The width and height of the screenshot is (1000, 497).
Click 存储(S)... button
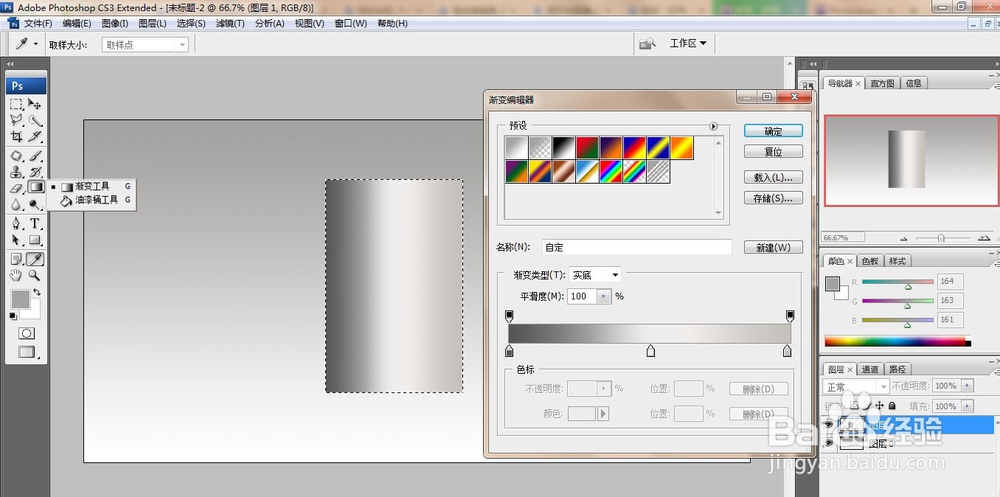click(x=773, y=198)
